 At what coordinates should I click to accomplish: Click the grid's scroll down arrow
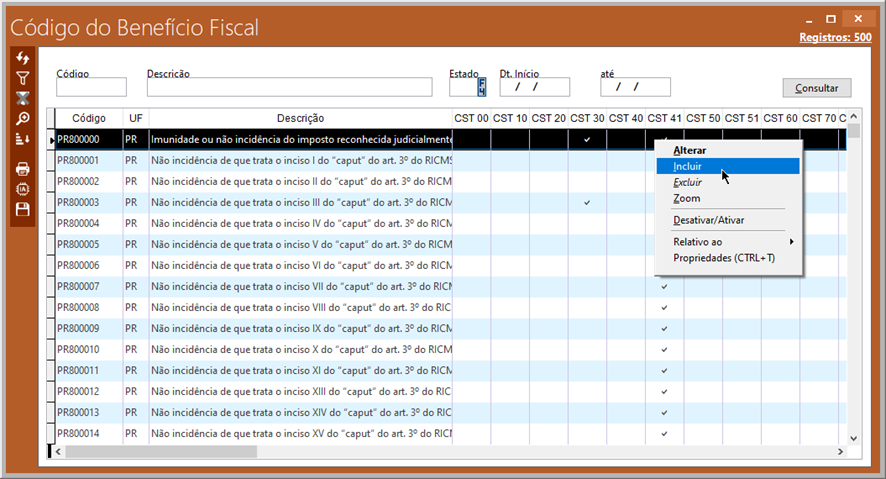tap(853, 438)
